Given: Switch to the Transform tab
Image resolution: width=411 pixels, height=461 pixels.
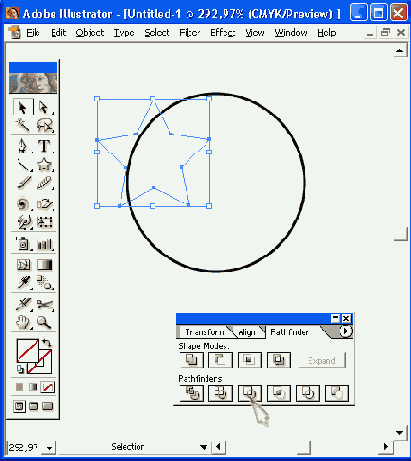Looking at the screenshot, I should [205, 332].
